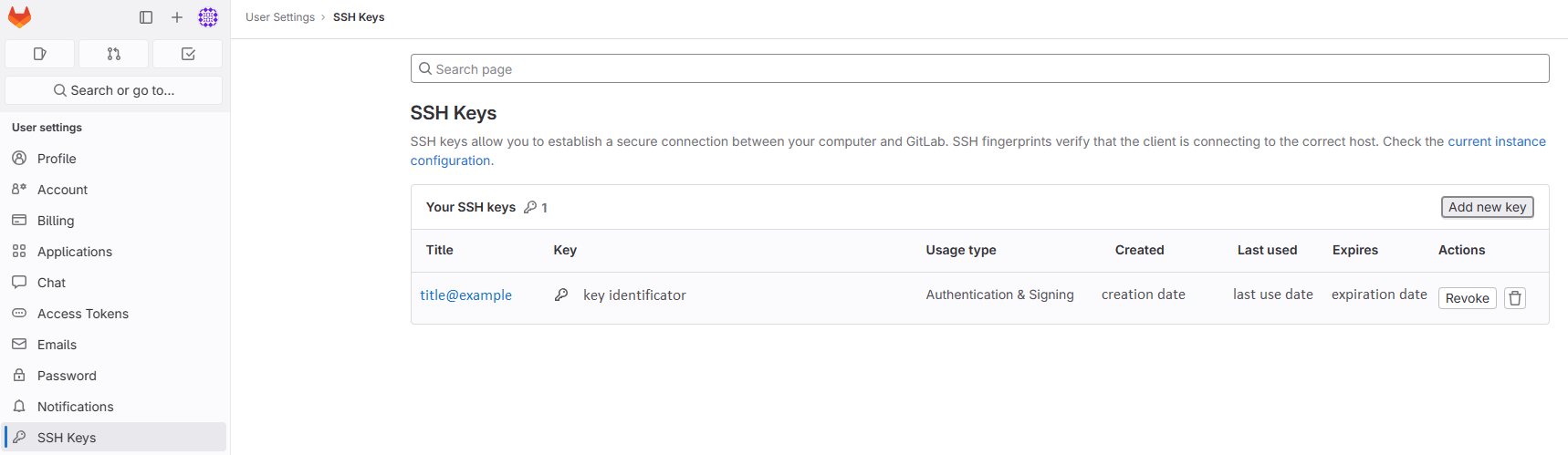
Task: Open the user avatar menu
Action: click(x=208, y=17)
